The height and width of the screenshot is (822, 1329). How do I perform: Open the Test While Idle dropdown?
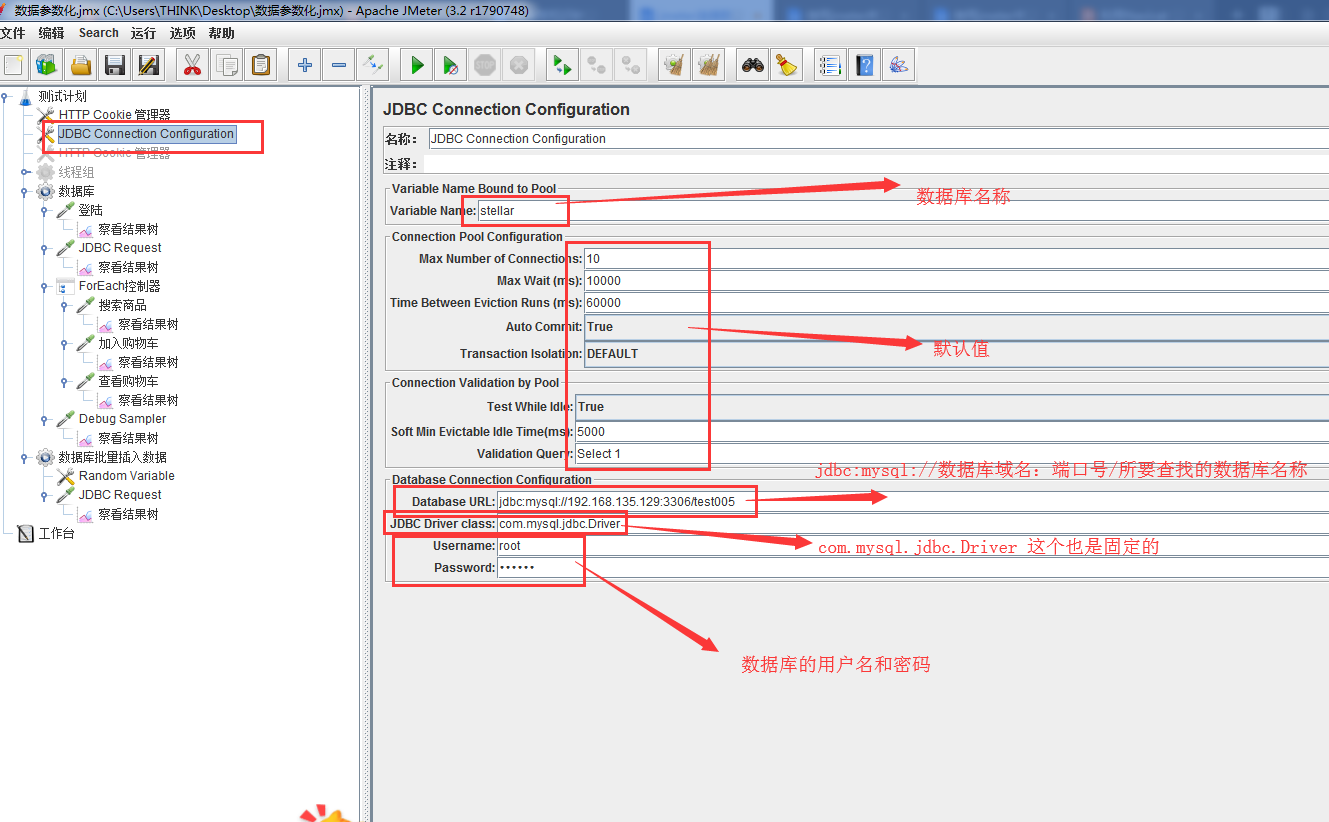pyautogui.click(x=952, y=407)
